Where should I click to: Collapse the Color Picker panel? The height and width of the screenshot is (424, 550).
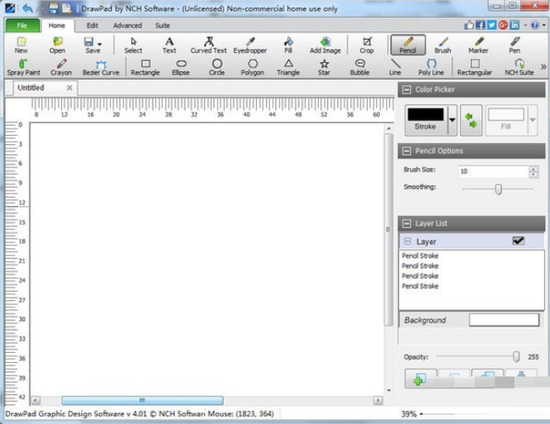(x=407, y=90)
